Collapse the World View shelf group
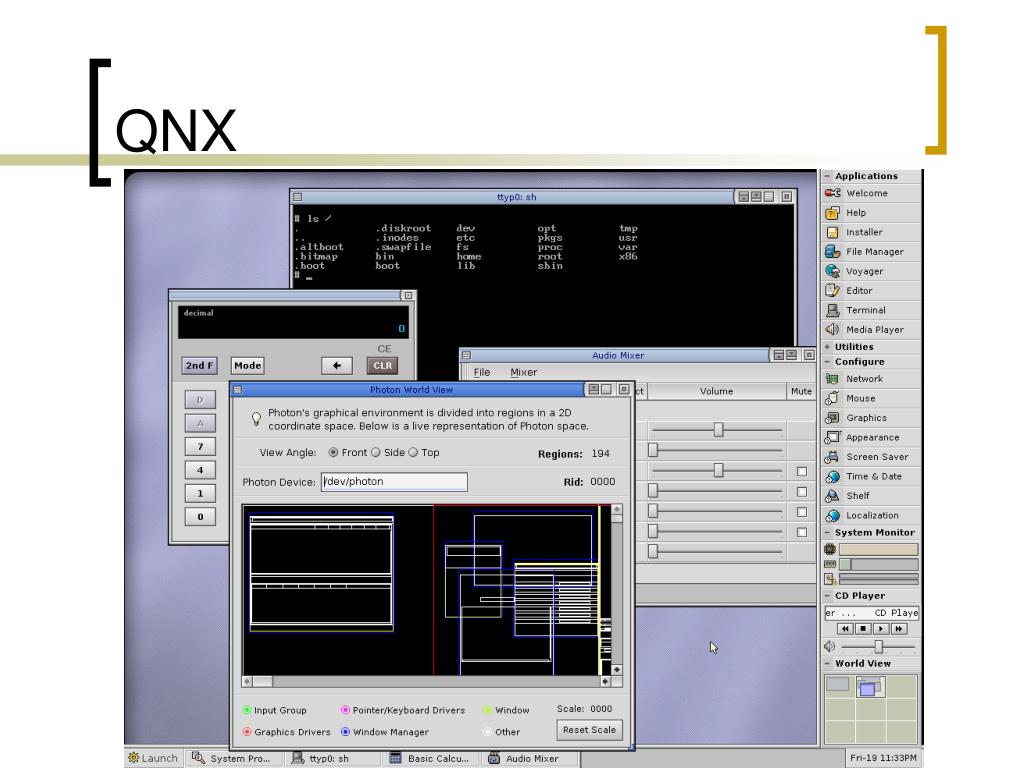 [x=827, y=664]
